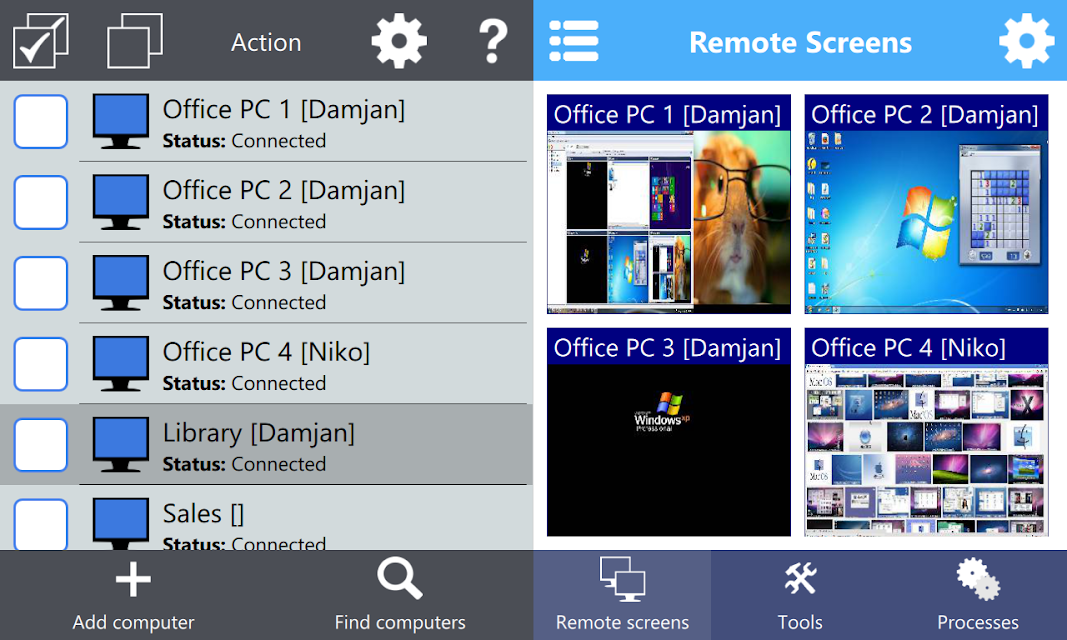Screen dimensions: 1067x640
Task: Open the hamburger list menu icon
Action: click(x=574, y=41)
